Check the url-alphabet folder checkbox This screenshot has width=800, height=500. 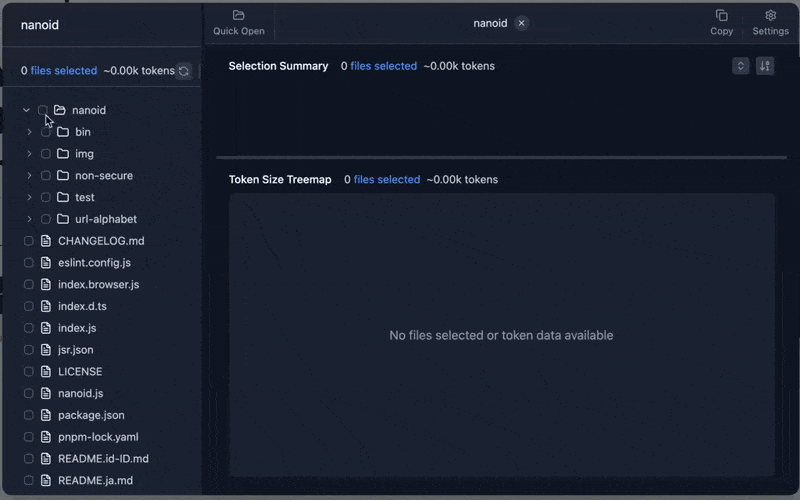point(46,219)
